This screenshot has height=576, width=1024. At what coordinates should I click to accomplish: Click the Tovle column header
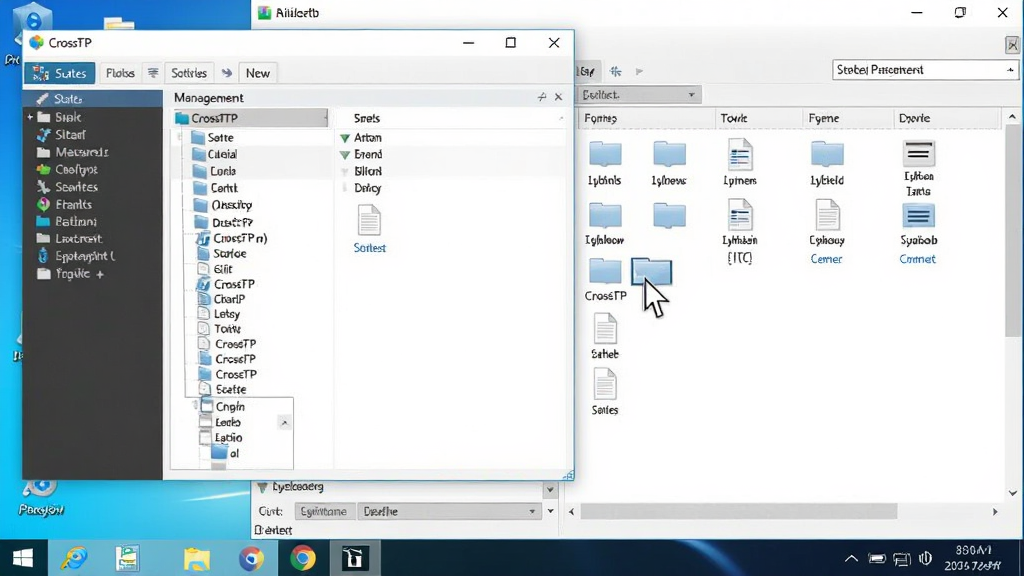coord(733,118)
